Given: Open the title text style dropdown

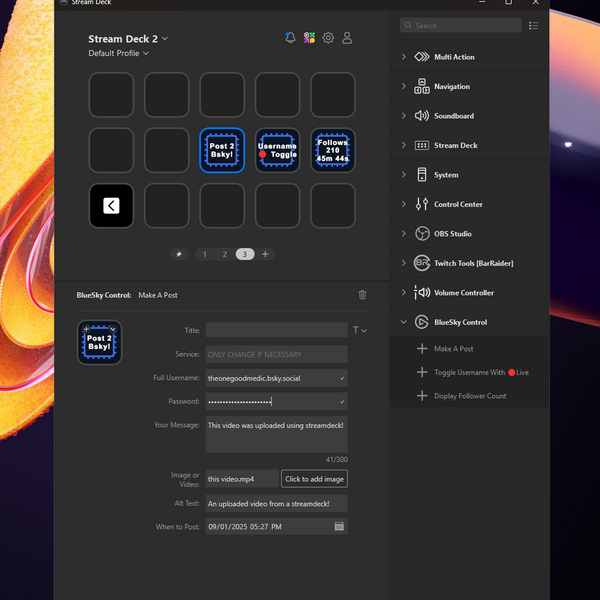Looking at the screenshot, I should point(360,330).
